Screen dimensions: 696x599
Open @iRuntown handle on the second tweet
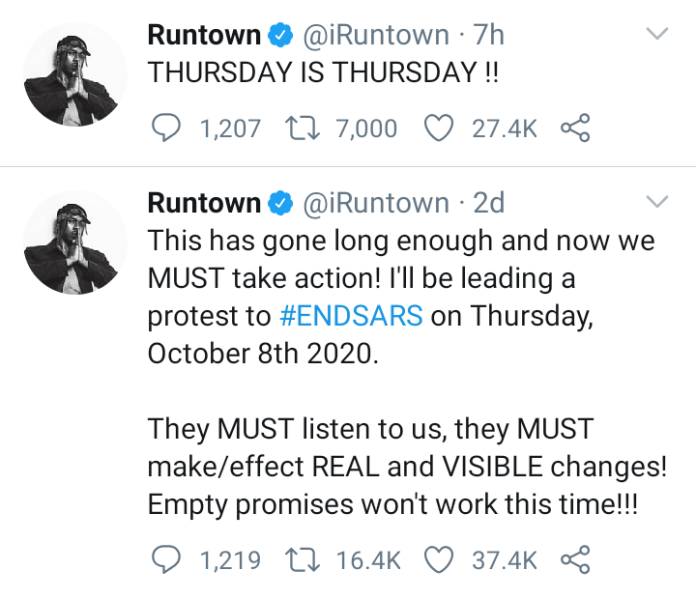click(x=374, y=203)
